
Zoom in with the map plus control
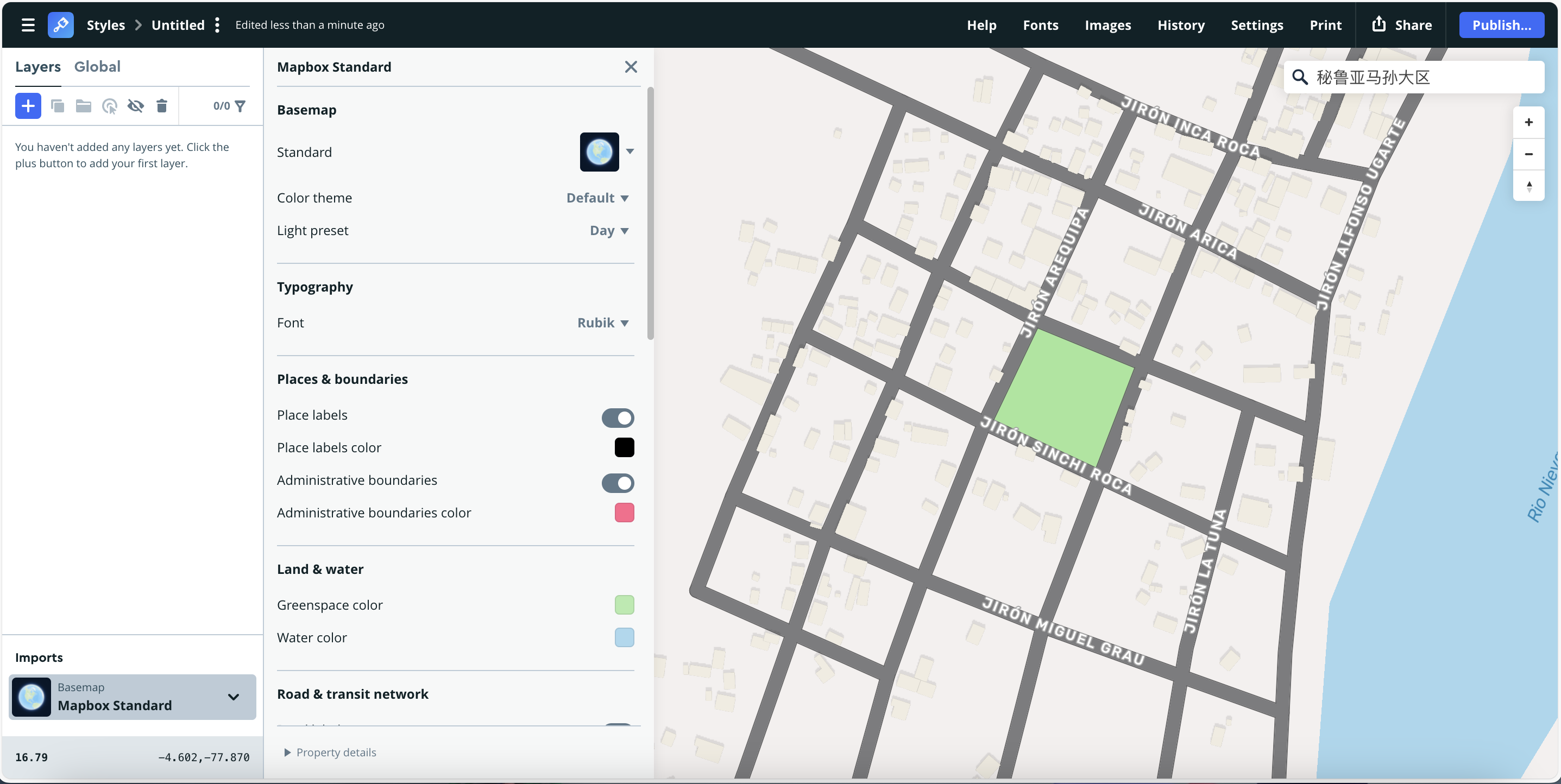pos(1529,122)
